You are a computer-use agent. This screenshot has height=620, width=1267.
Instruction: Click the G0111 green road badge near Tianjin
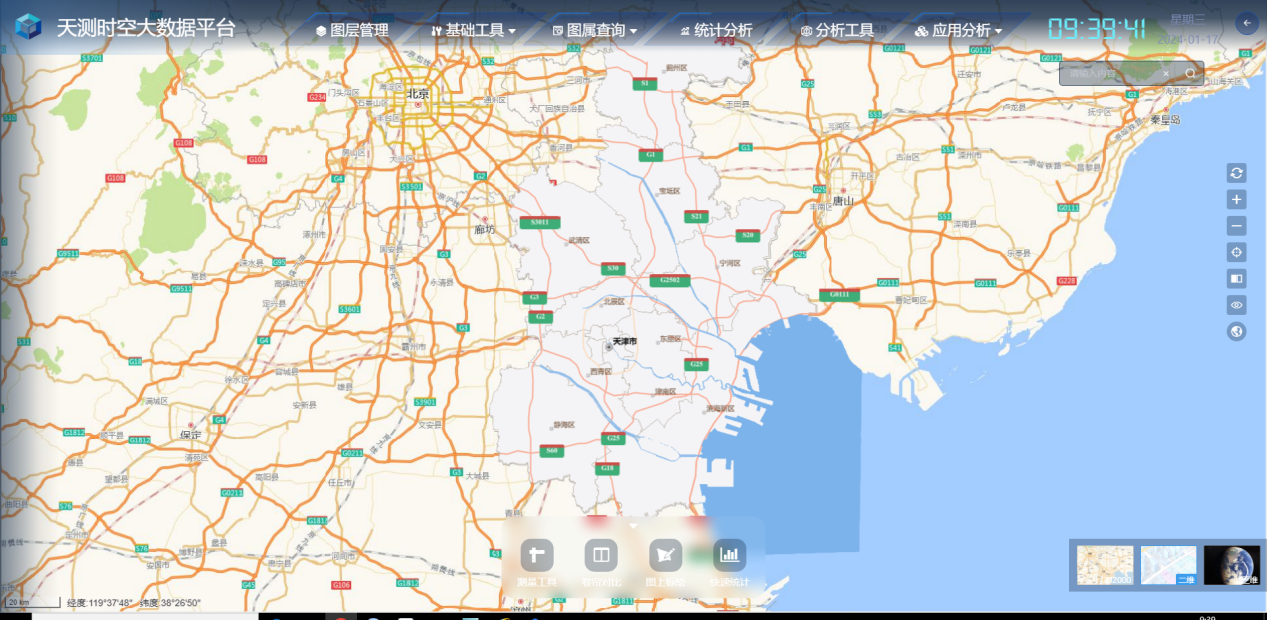click(840, 294)
